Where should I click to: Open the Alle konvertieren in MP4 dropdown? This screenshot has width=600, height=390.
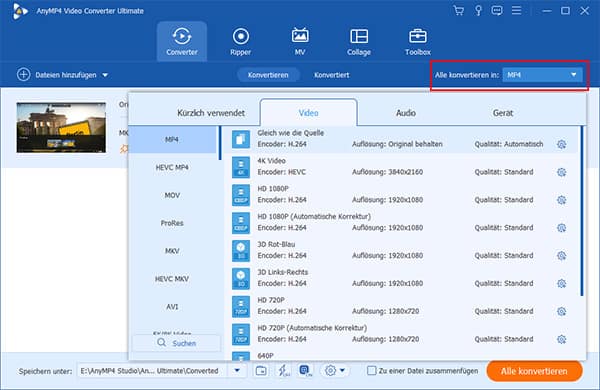(542, 75)
